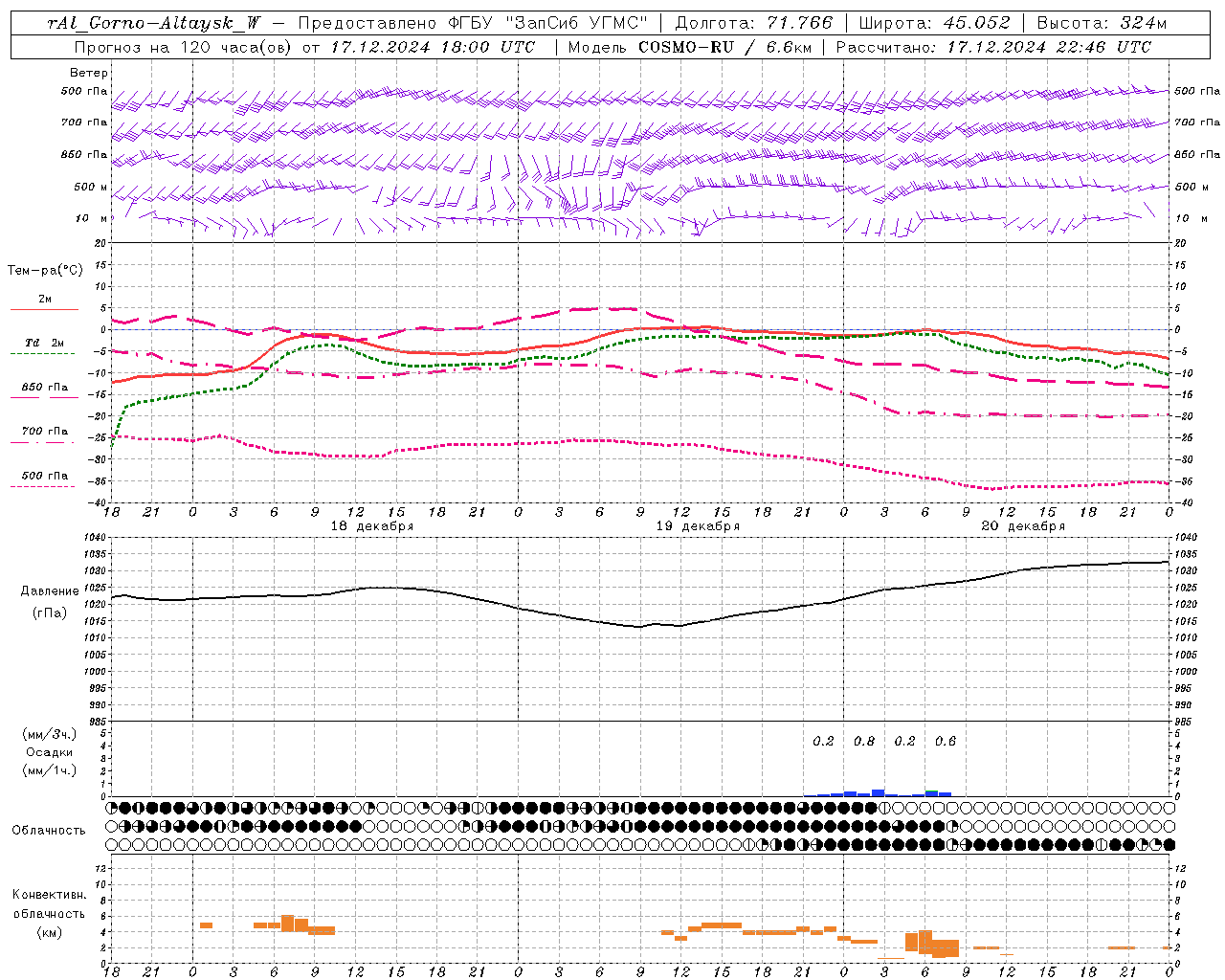Image resolution: width=1225 pixels, height=980 pixels.
Task: Select the station name rAl_Gorno-Altaysk_W
Action: [154, 23]
